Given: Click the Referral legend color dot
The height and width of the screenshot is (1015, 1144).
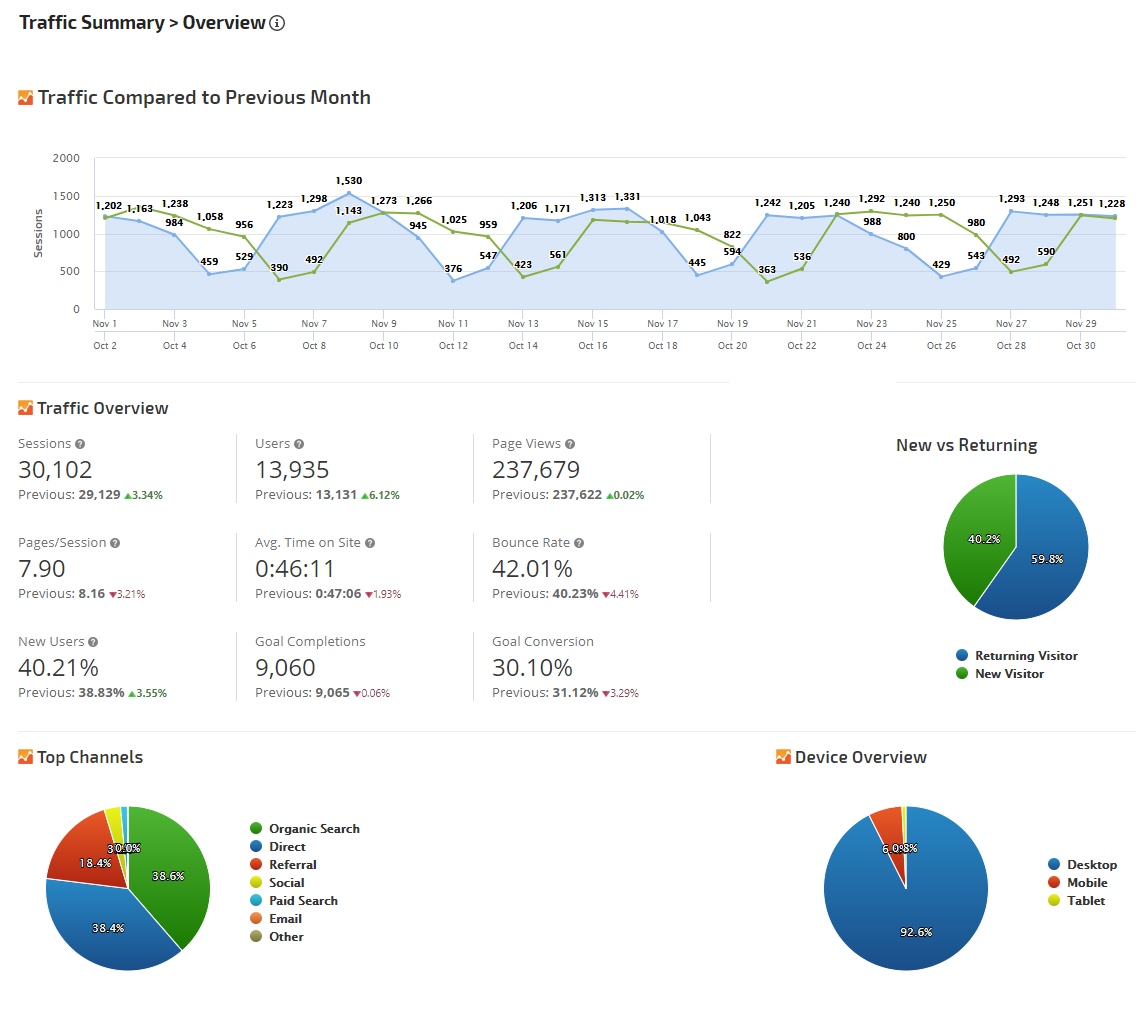Looking at the screenshot, I should [257, 865].
